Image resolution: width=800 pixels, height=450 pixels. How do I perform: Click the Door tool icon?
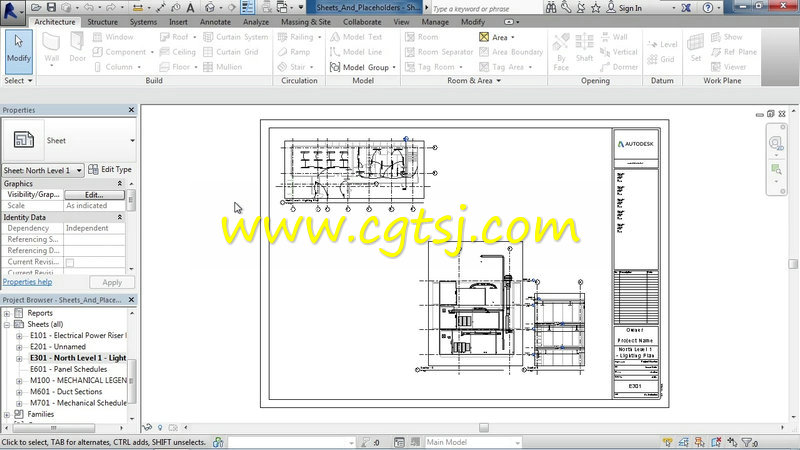pos(77,47)
